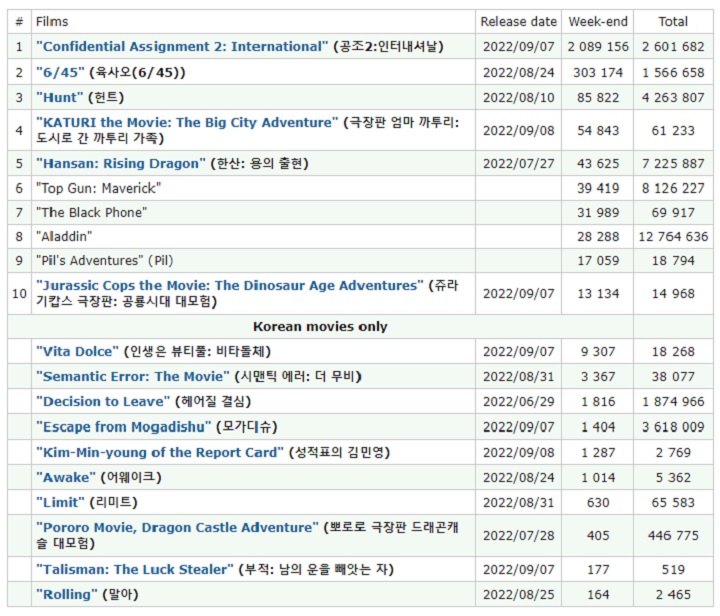The width and height of the screenshot is (720, 616).
Task: Select total value 446 775
Action: [673, 535]
